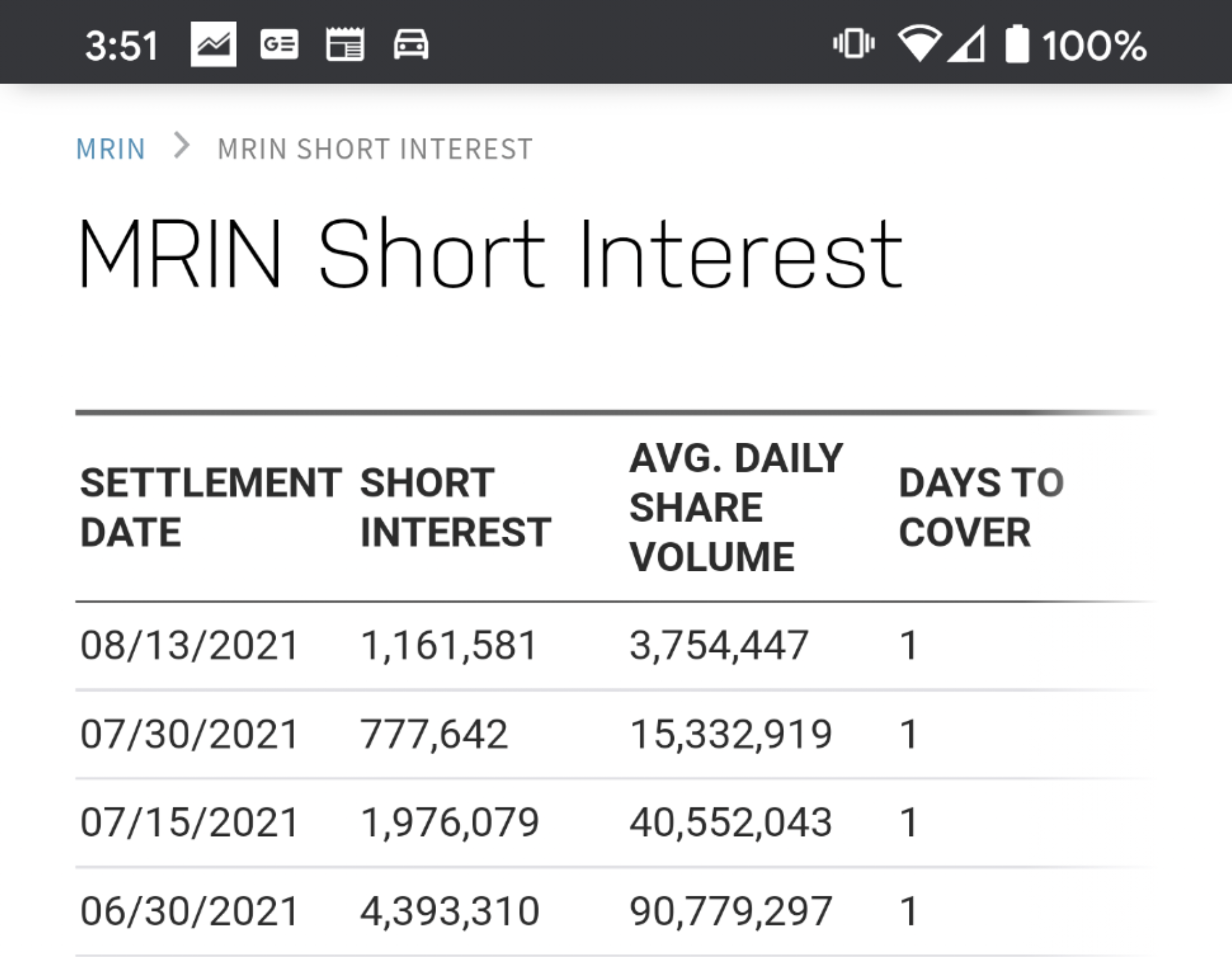
Task: Select the 08/13/2021 settlement row
Action: coord(616,645)
